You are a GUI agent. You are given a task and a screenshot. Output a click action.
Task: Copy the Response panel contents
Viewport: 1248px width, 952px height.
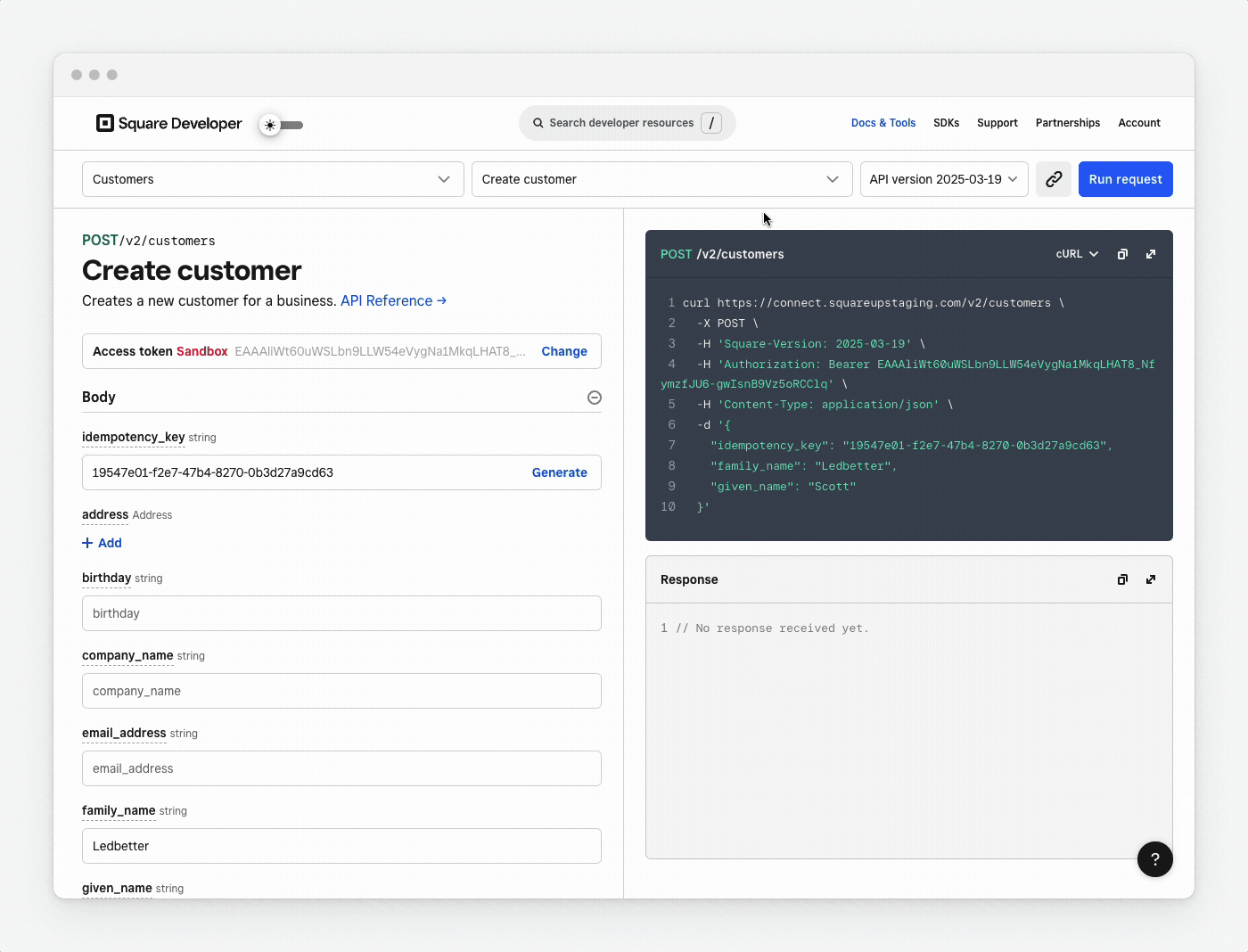(1123, 579)
